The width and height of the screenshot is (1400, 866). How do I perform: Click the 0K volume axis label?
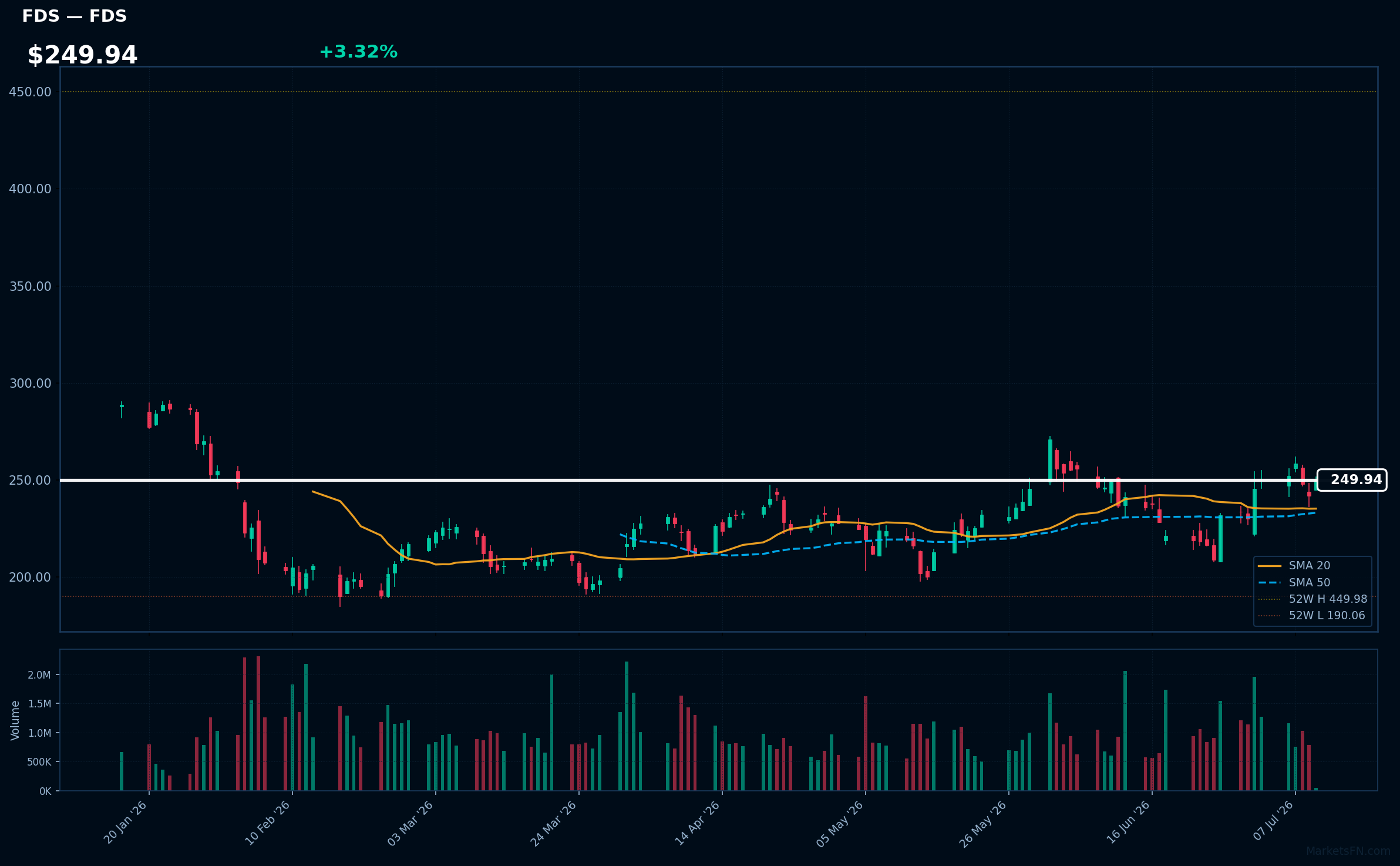pyautogui.click(x=45, y=791)
